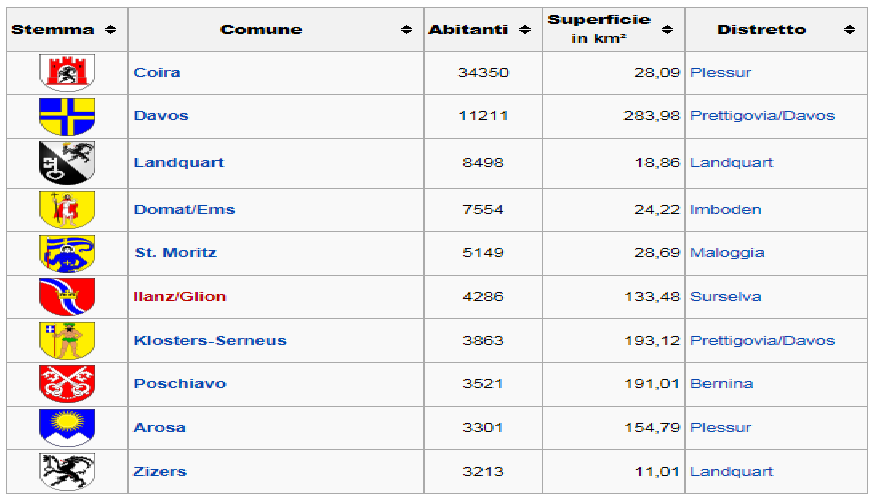Sort by Abitanti using sort arrows
The height and width of the screenshot is (501, 877).
(525, 30)
